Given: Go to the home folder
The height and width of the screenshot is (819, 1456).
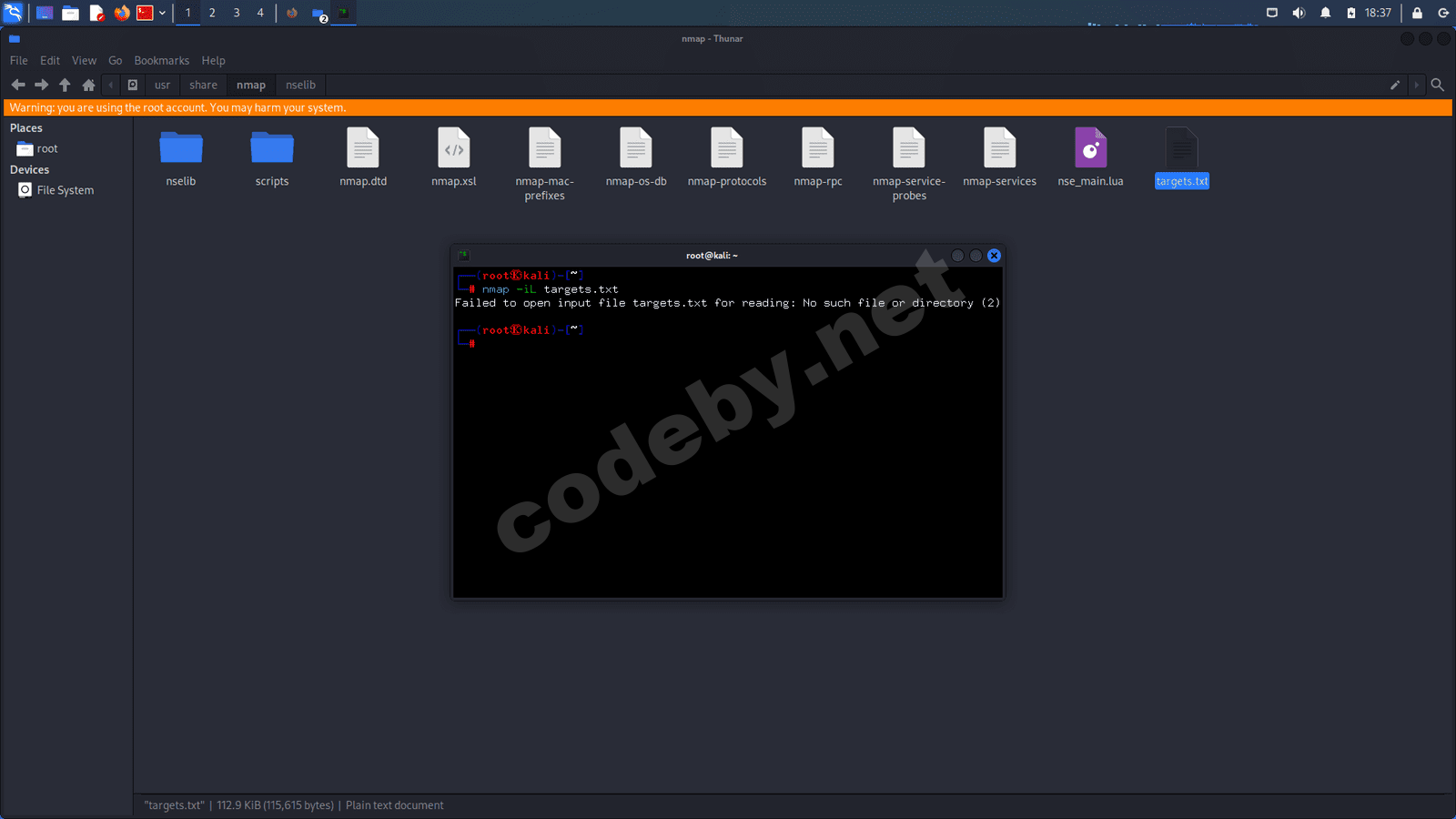Looking at the screenshot, I should point(88,85).
